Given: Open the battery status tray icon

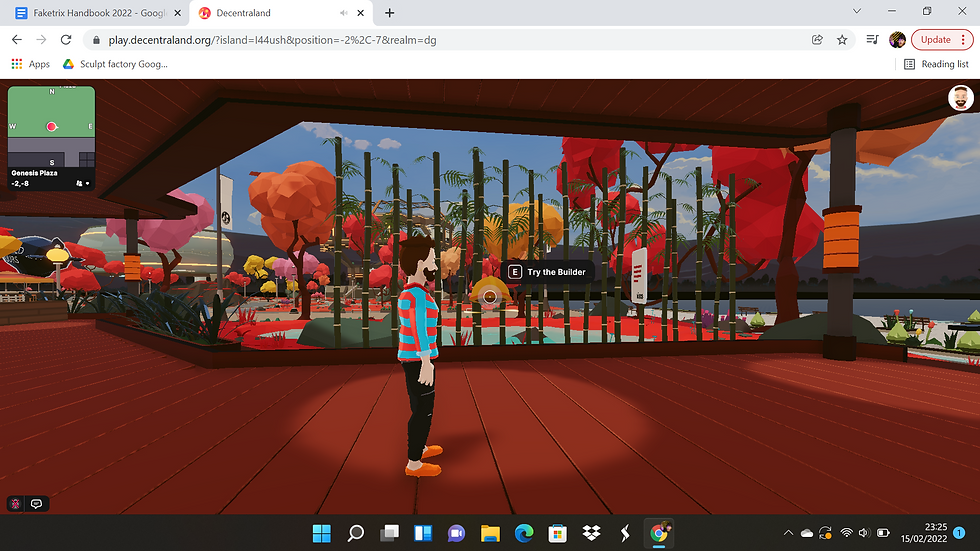Looking at the screenshot, I should [x=883, y=533].
